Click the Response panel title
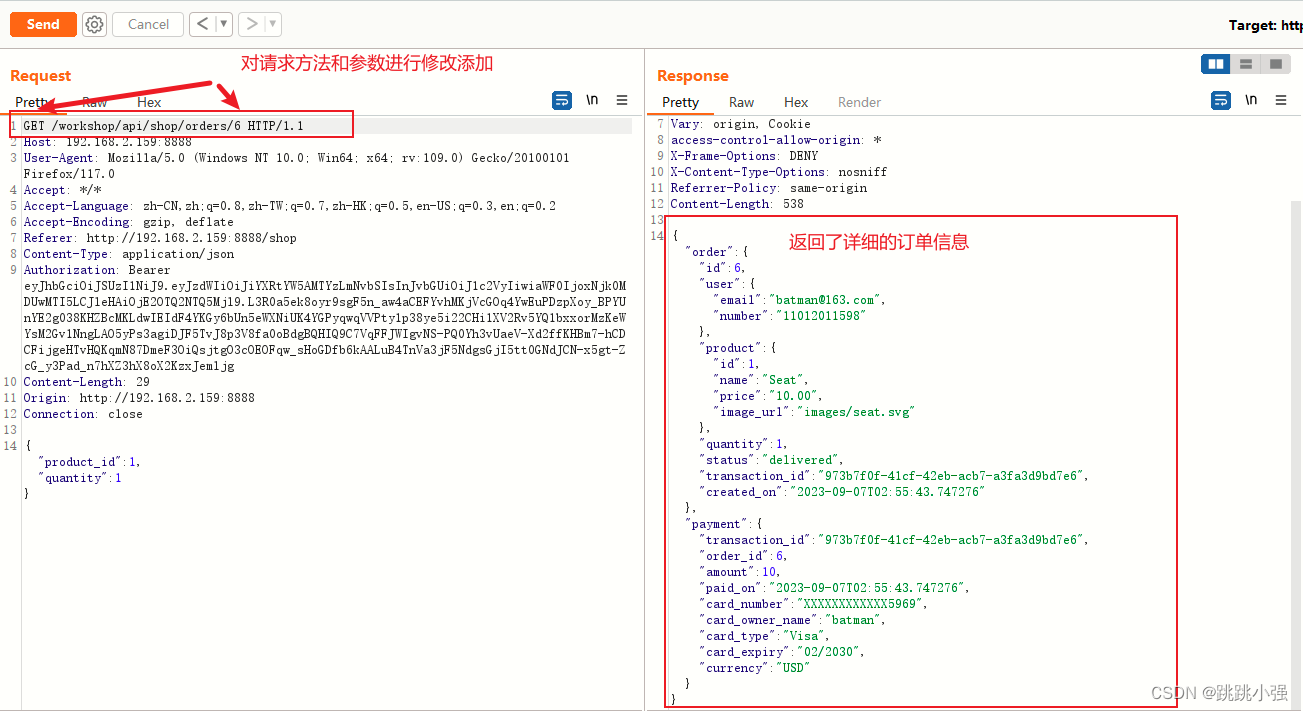 (x=692, y=76)
